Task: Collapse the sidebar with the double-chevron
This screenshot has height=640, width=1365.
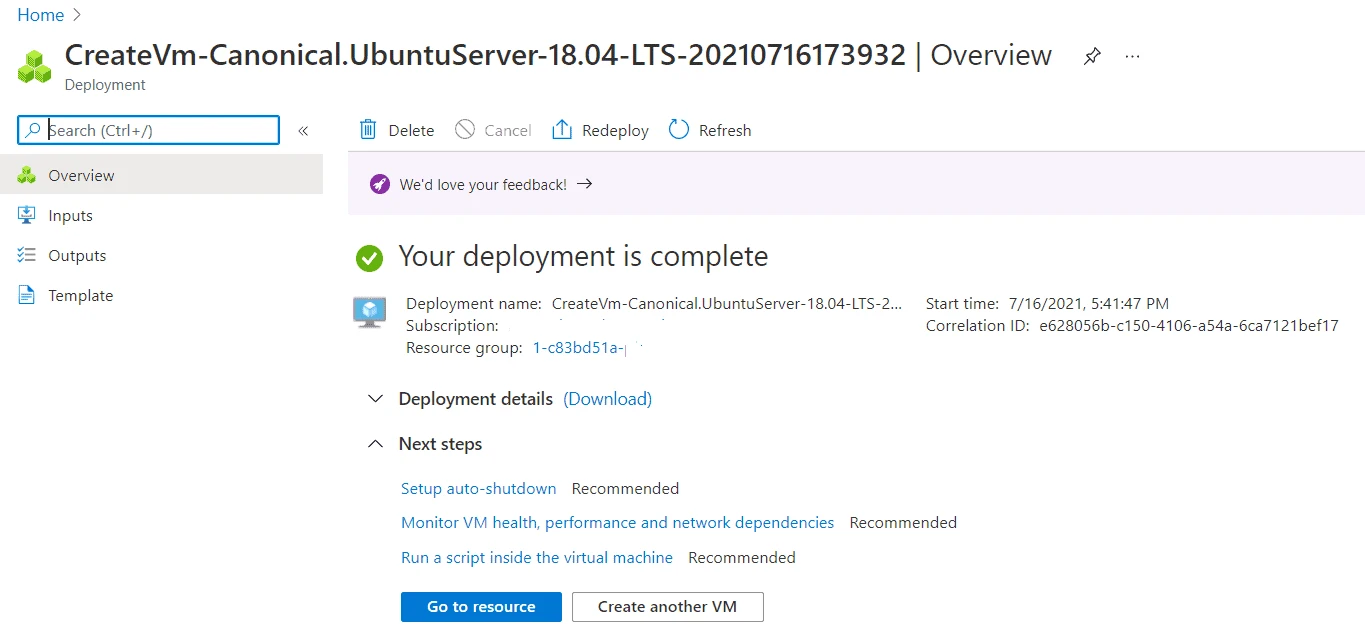Action: 303,130
